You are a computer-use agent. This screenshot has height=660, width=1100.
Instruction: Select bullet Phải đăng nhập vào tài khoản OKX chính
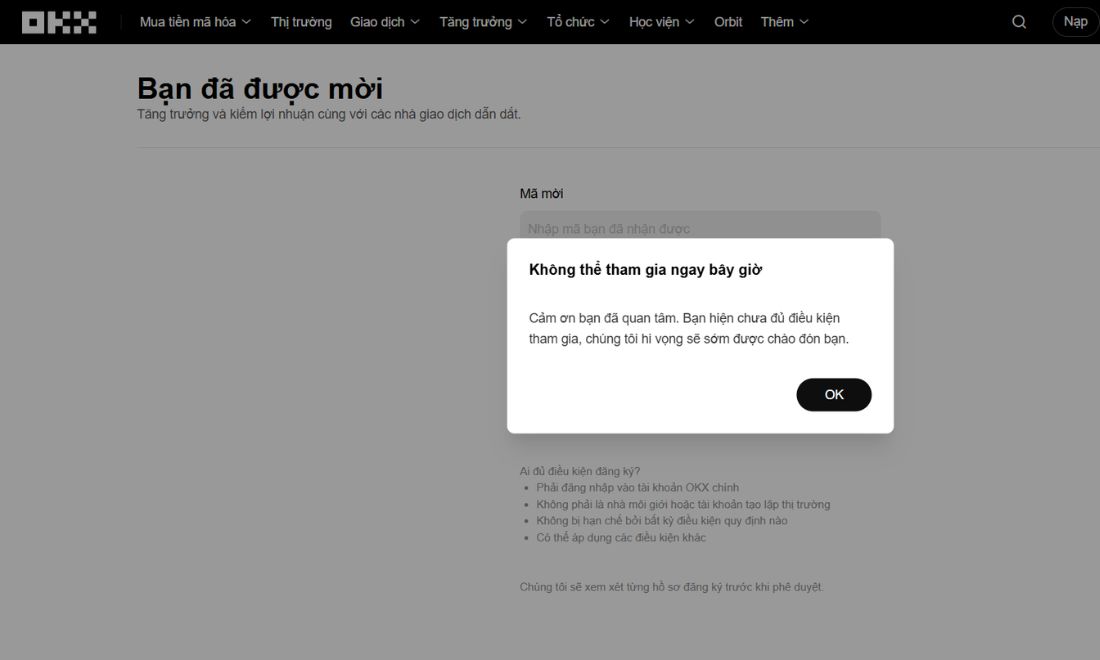coord(637,487)
